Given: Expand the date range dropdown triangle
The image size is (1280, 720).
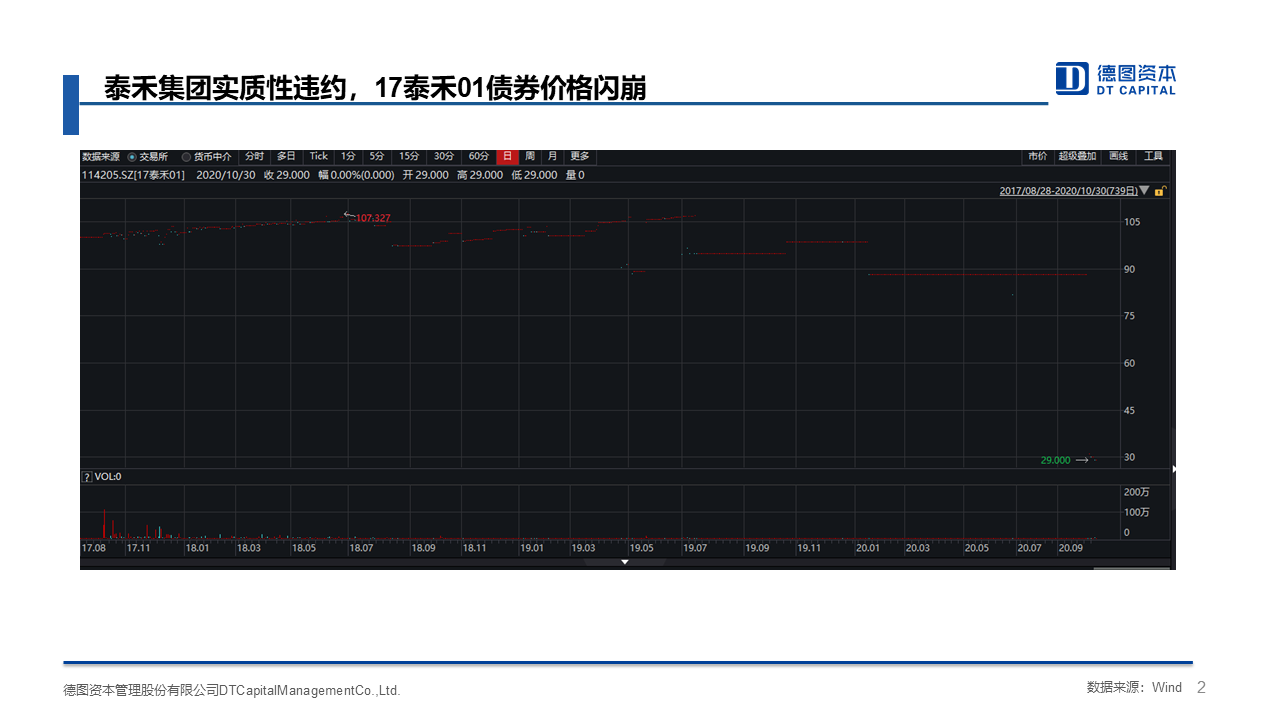Looking at the screenshot, I should 1144,190.
